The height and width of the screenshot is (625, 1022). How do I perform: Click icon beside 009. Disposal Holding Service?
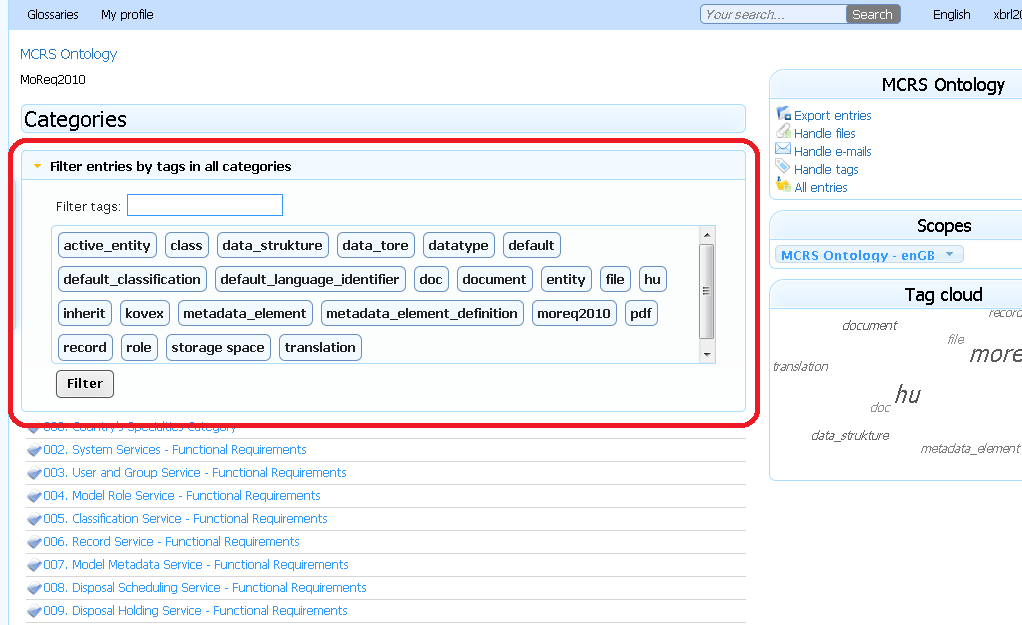35,611
